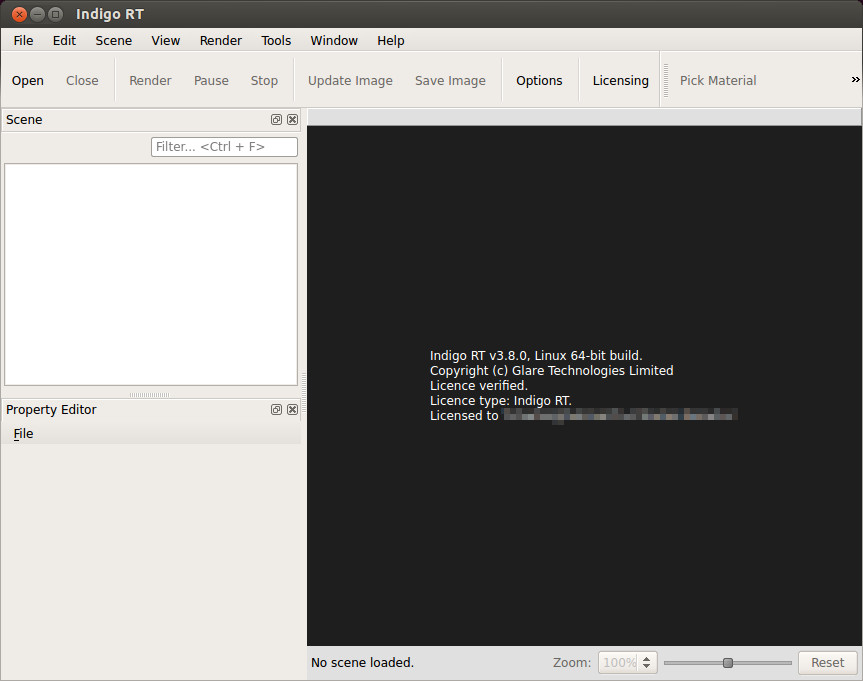Select the Pick Material tool
Screen dimensions: 863x681
717,81
